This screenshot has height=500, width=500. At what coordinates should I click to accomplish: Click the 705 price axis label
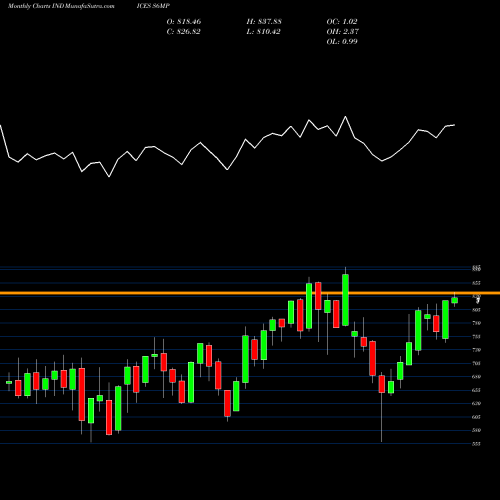pos(476,363)
